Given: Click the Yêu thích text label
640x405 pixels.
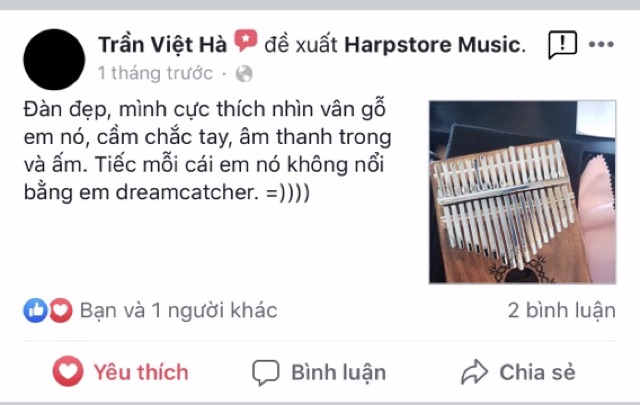Looking at the screenshot, I should (141, 372).
